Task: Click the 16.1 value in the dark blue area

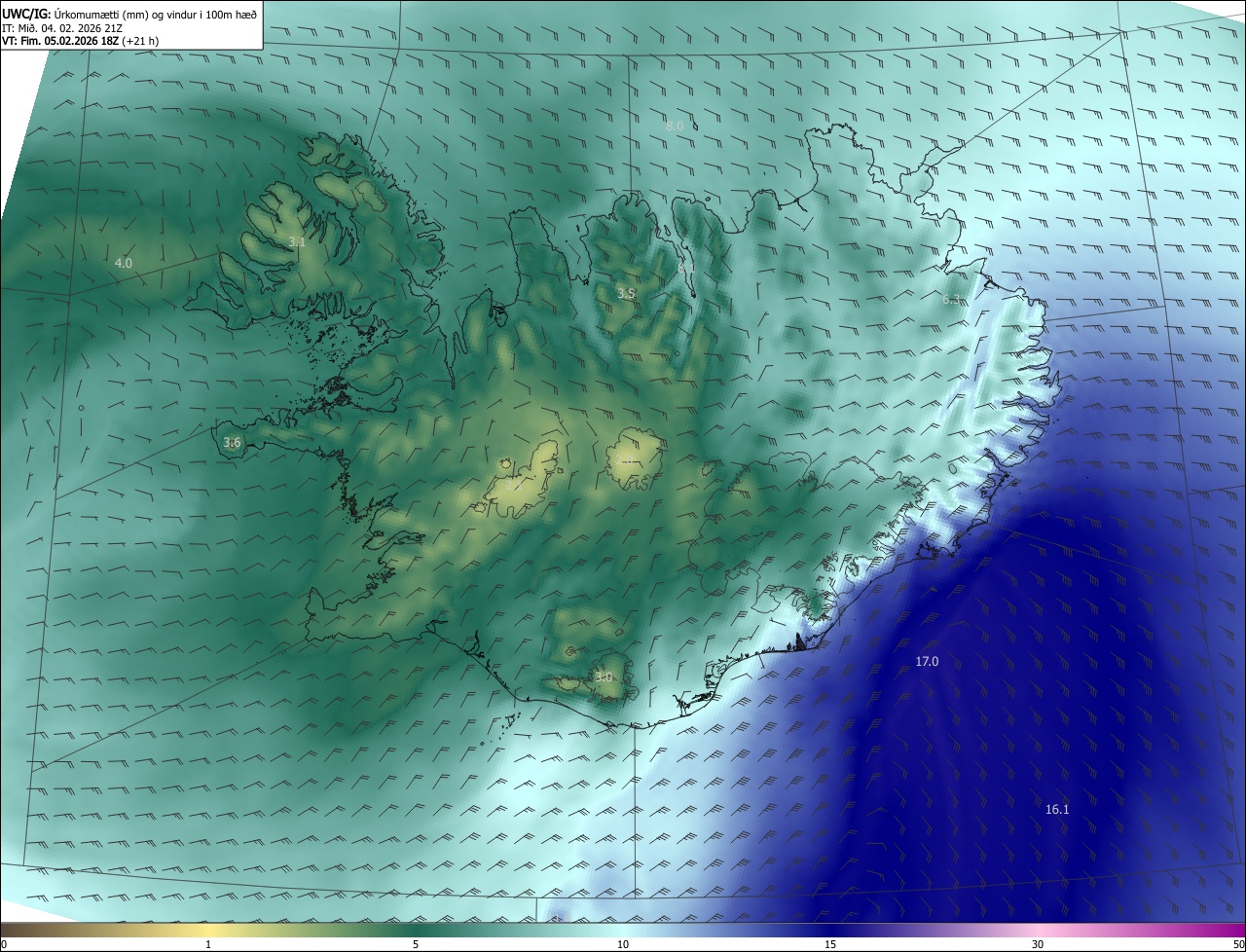Action: [1057, 810]
